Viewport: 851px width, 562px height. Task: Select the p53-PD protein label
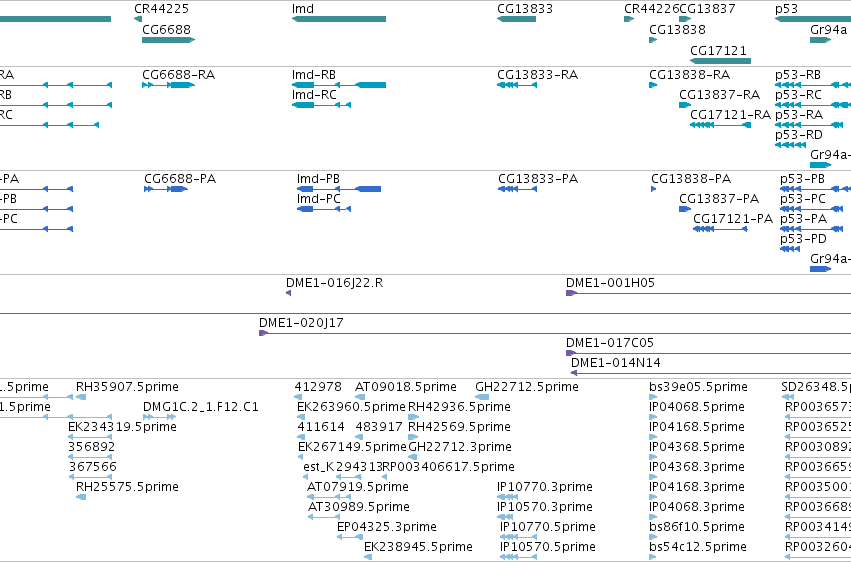pos(803,239)
